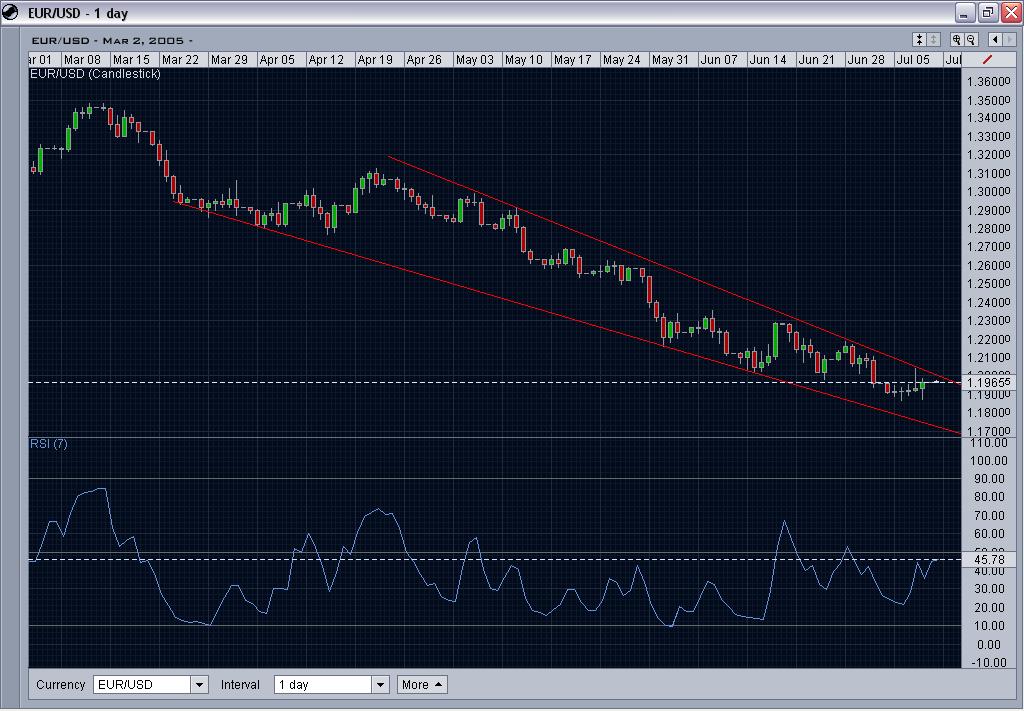The image size is (1024, 711).
Task: Select the zoom-in magnifier tool
Action: click(957, 39)
